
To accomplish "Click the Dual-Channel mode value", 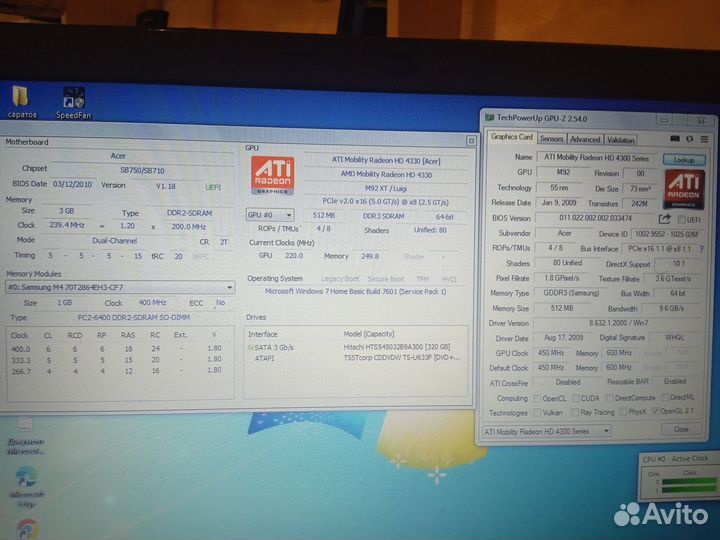I will 115,241.
